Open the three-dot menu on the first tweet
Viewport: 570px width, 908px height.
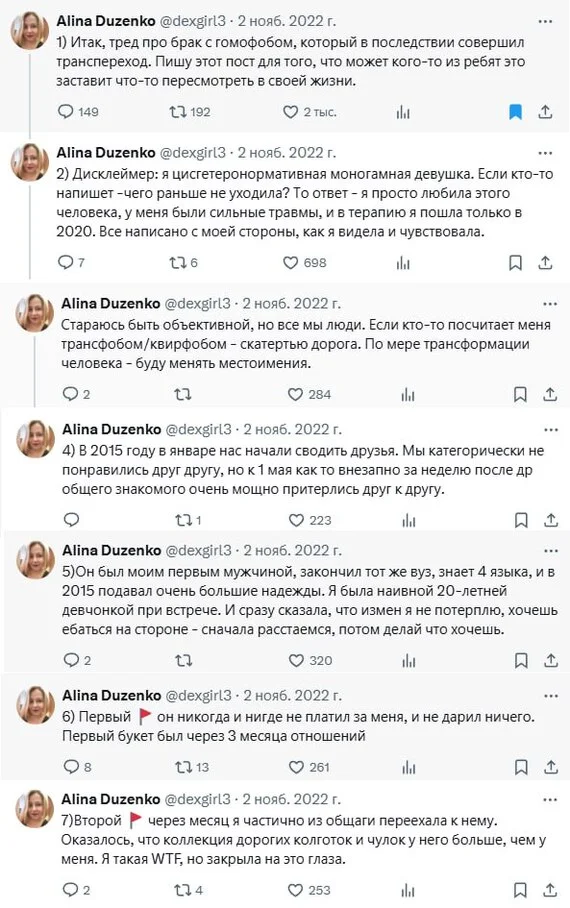click(x=545, y=21)
